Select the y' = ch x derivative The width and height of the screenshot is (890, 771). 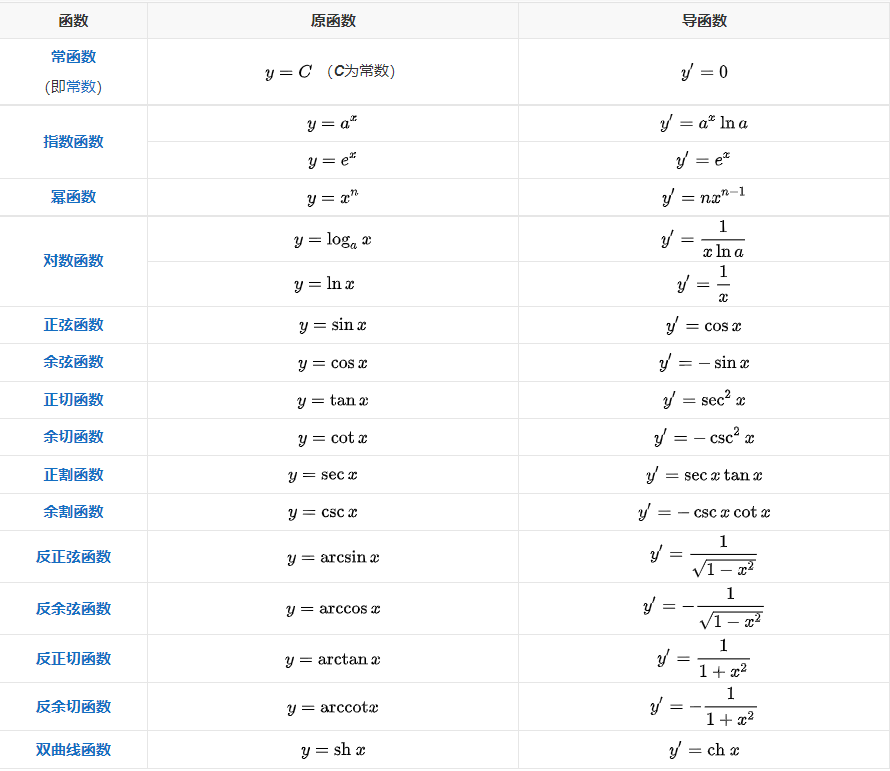[x=704, y=751]
